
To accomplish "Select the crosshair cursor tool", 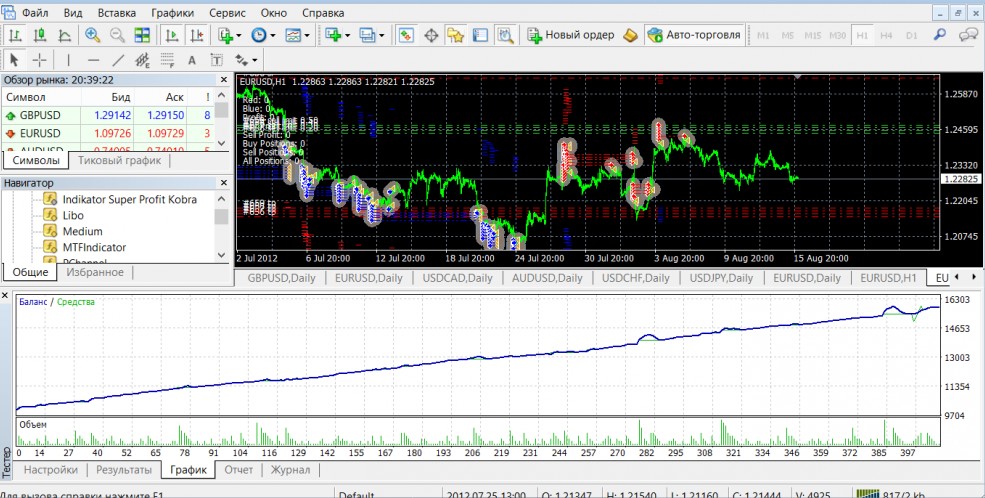I will pyautogui.click(x=40, y=60).
